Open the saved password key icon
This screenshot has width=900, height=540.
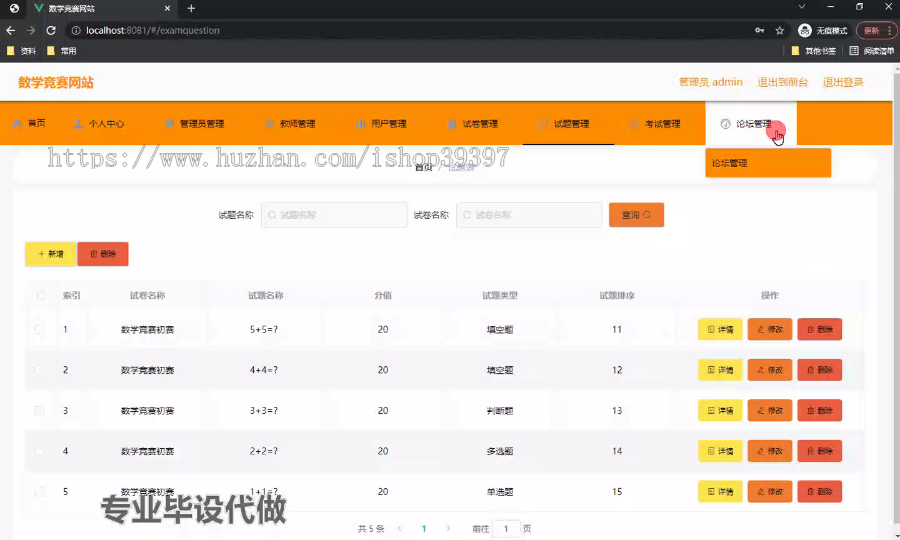click(x=759, y=30)
